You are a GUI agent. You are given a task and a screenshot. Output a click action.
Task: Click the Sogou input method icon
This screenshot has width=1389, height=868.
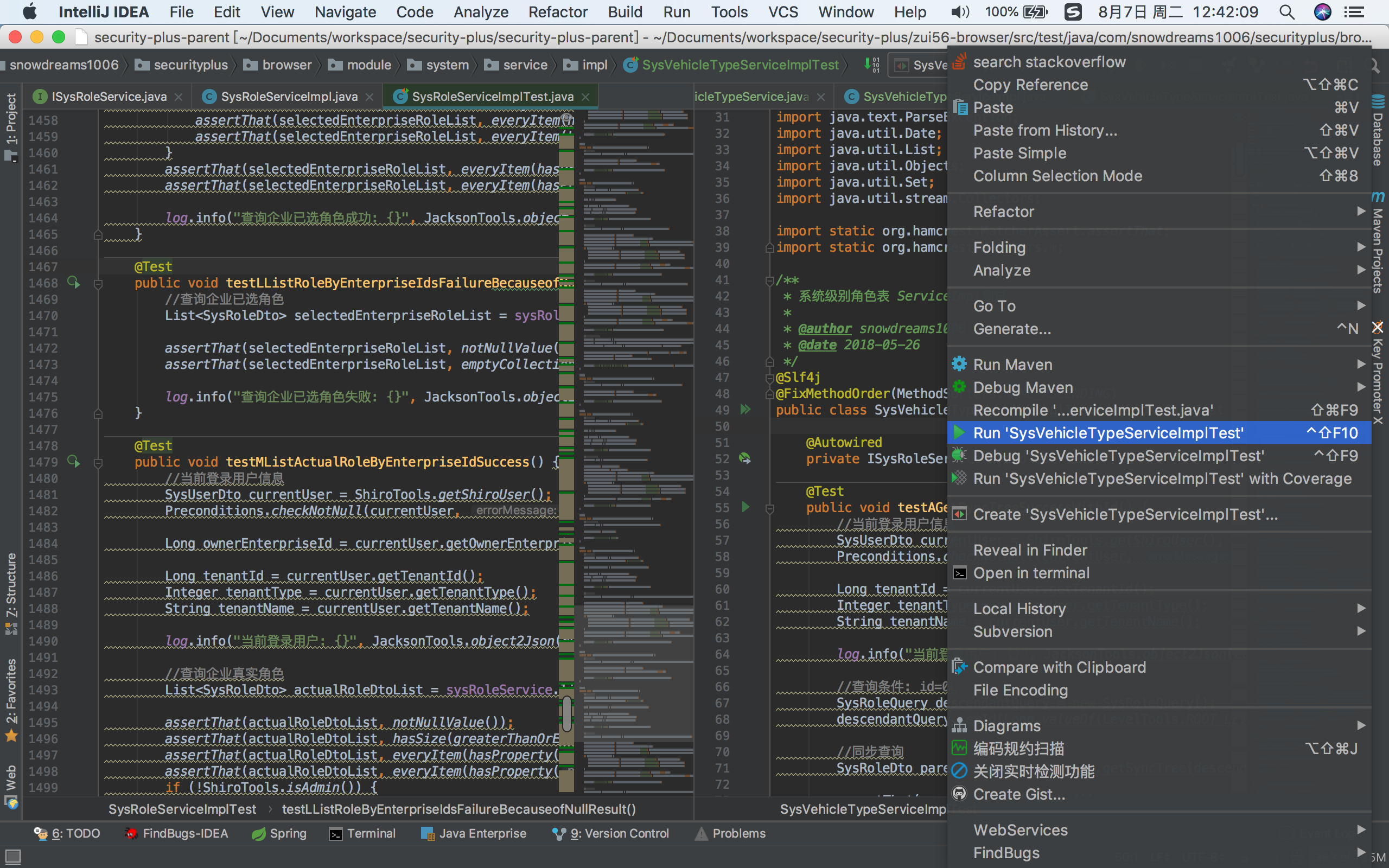click(x=1072, y=12)
